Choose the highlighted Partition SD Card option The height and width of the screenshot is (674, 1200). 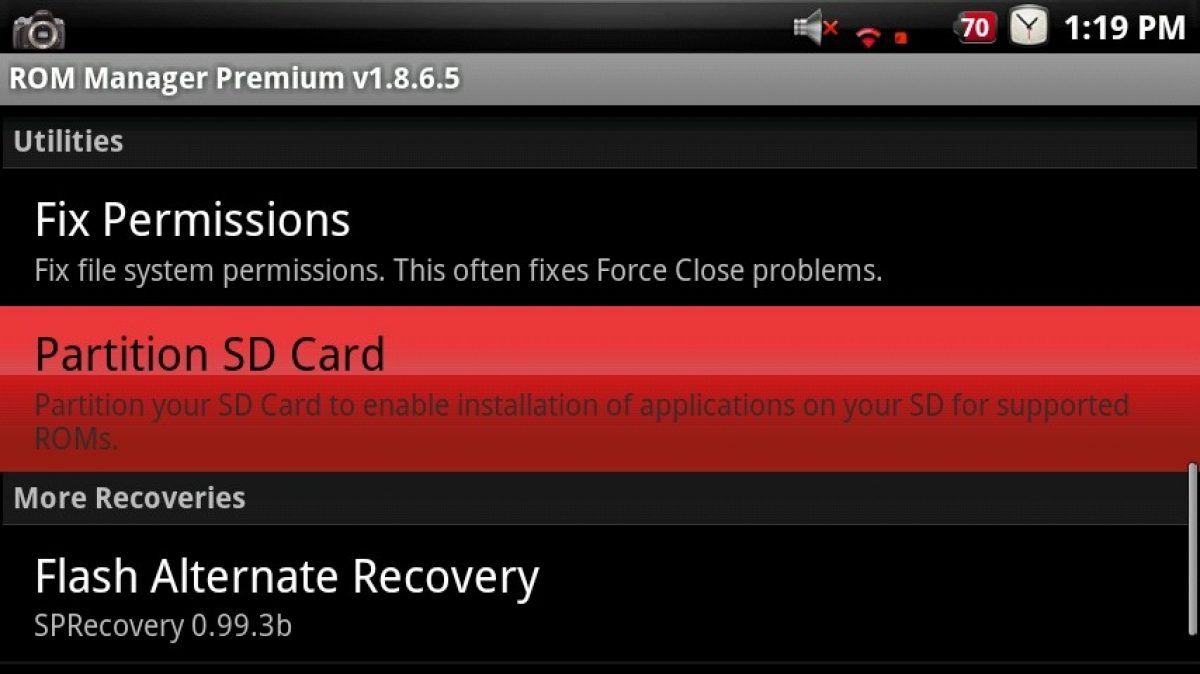coord(600,389)
